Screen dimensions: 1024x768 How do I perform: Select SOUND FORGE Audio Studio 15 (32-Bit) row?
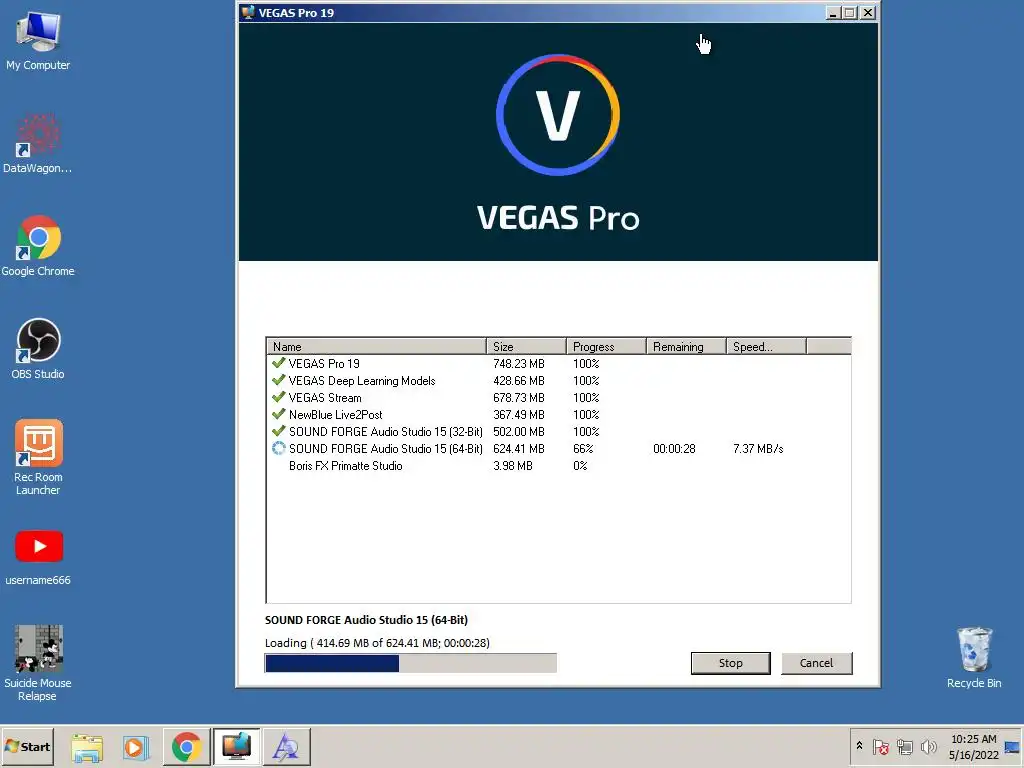tap(558, 432)
